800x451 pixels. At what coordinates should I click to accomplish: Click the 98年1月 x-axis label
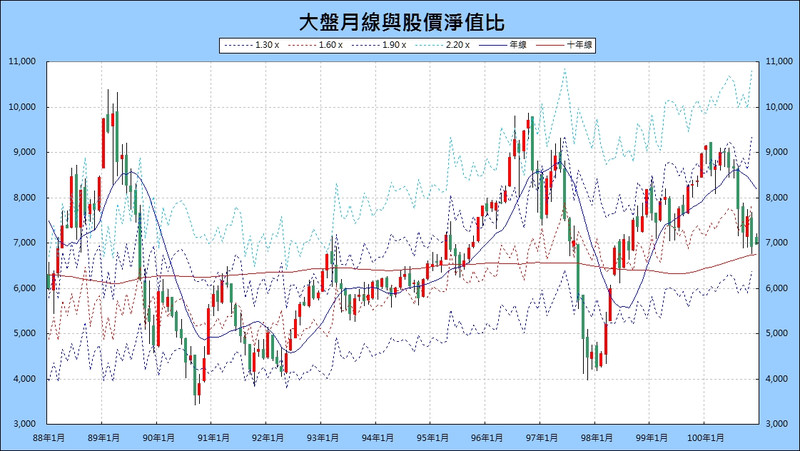(x=596, y=438)
